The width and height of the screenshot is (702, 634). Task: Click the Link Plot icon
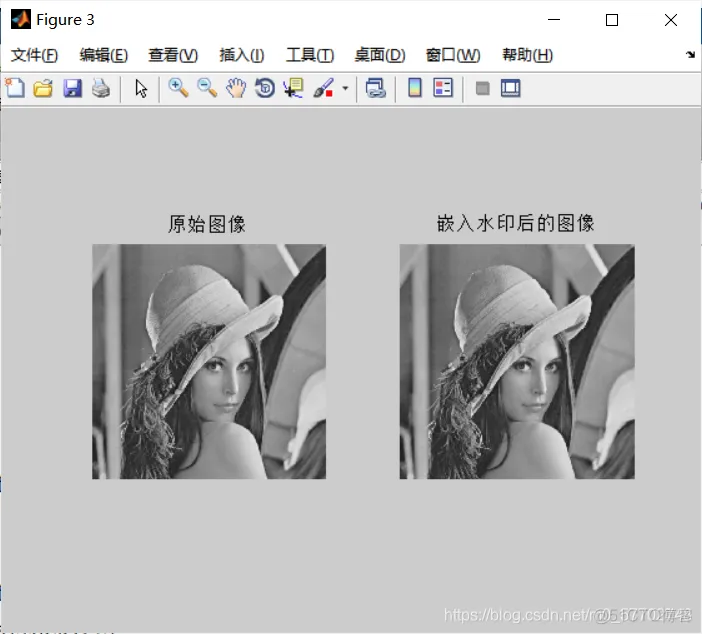pyautogui.click(x=376, y=88)
